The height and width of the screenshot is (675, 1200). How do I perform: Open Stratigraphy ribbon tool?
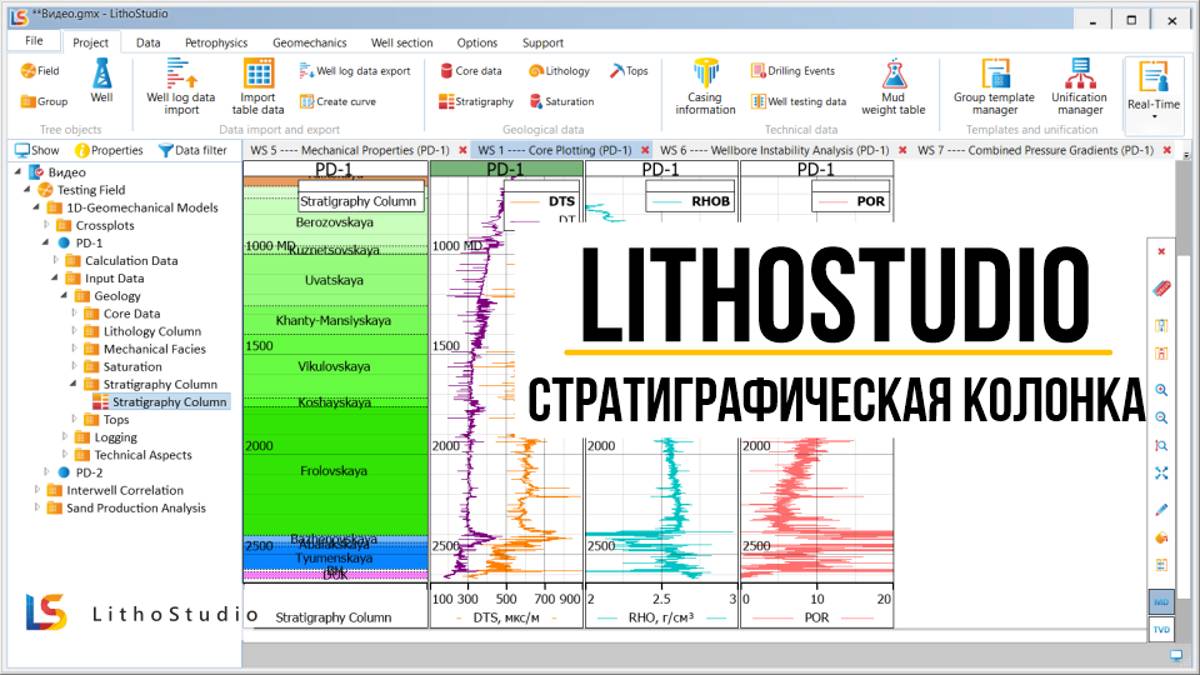pos(476,101)
